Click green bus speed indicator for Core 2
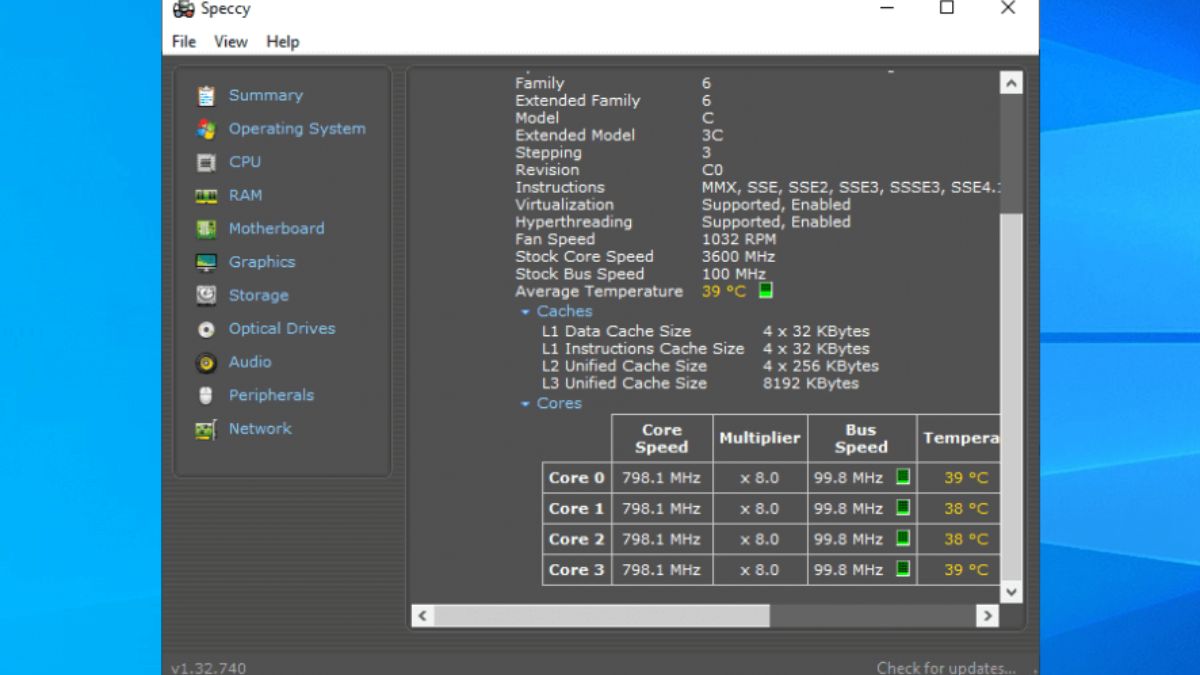1200x675 pixels. click(x=903, y=538)
